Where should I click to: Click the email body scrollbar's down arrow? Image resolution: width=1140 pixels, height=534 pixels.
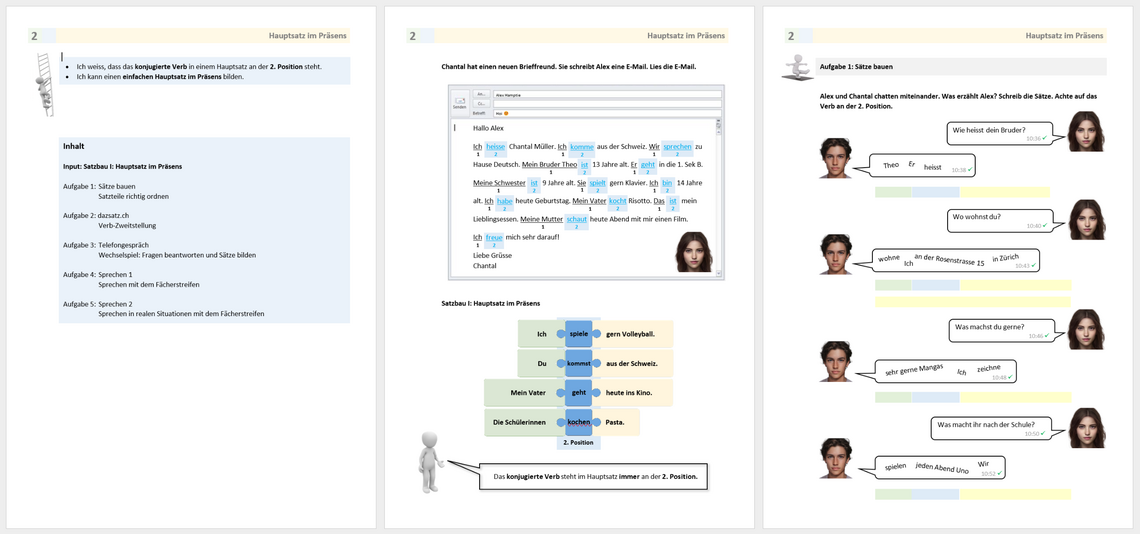tap(717, 273)
